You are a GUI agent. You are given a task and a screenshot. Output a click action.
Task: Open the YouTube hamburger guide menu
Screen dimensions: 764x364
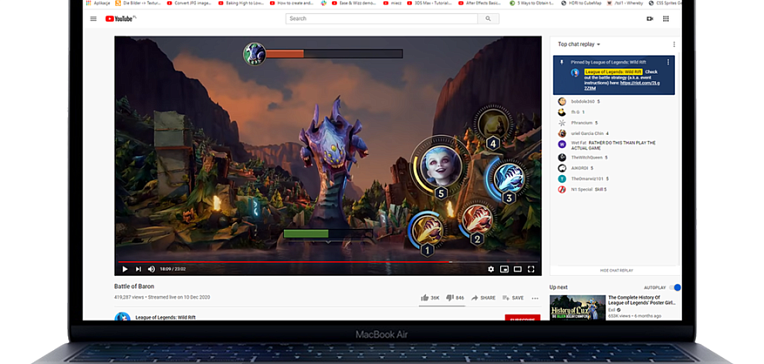[x=93, y=19]
